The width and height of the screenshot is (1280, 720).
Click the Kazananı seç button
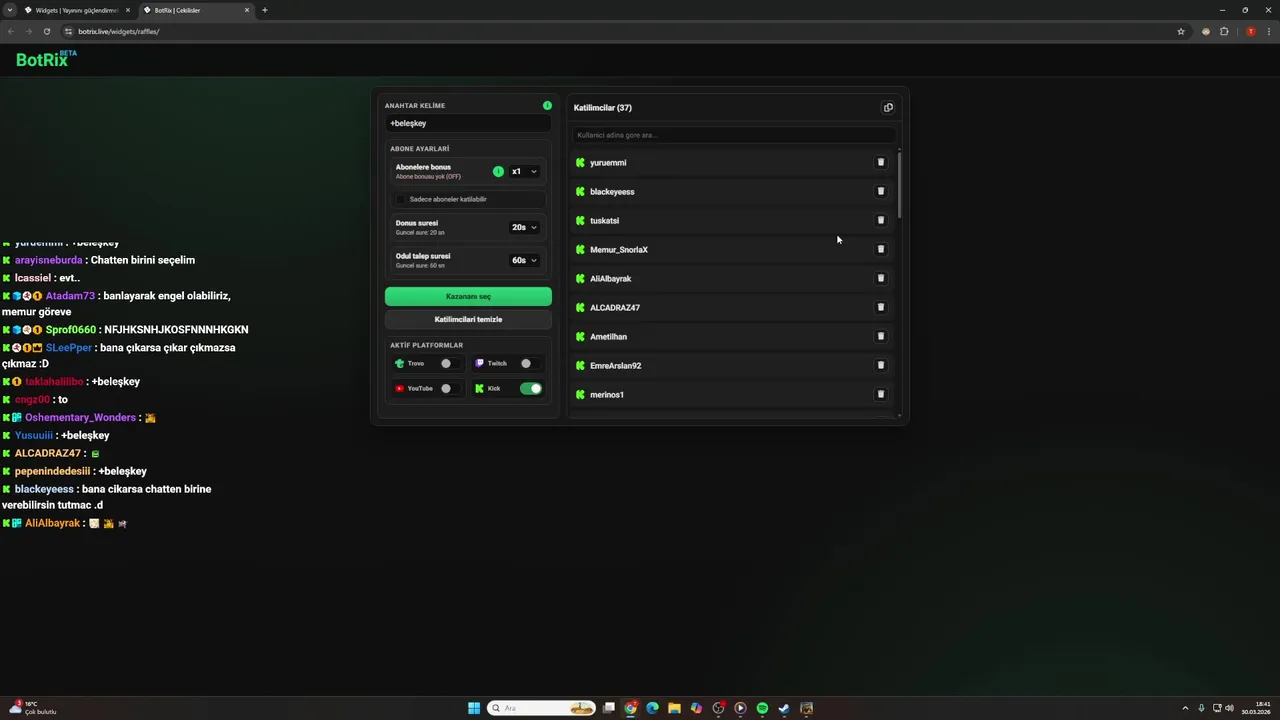(468, 296)
